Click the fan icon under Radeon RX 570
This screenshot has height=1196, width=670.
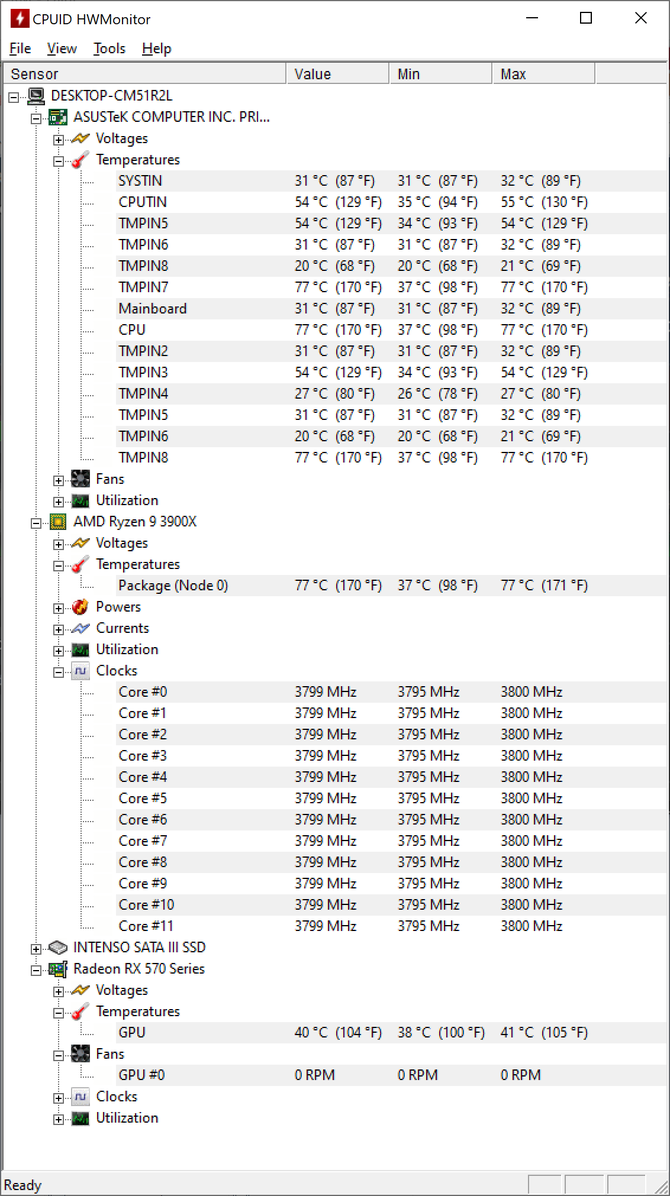click(x=80, y=1054)
